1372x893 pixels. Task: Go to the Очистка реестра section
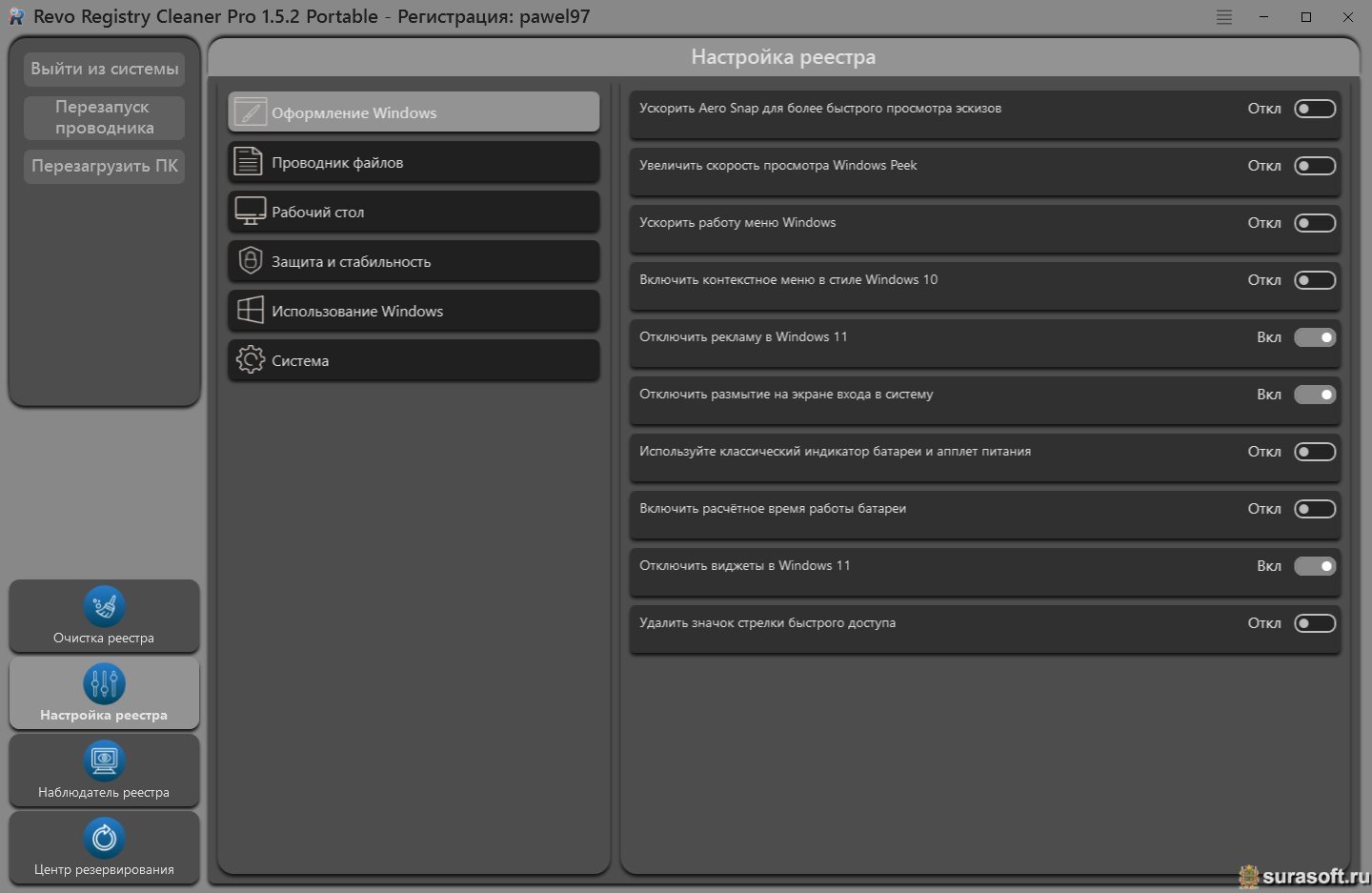[104, 616]
